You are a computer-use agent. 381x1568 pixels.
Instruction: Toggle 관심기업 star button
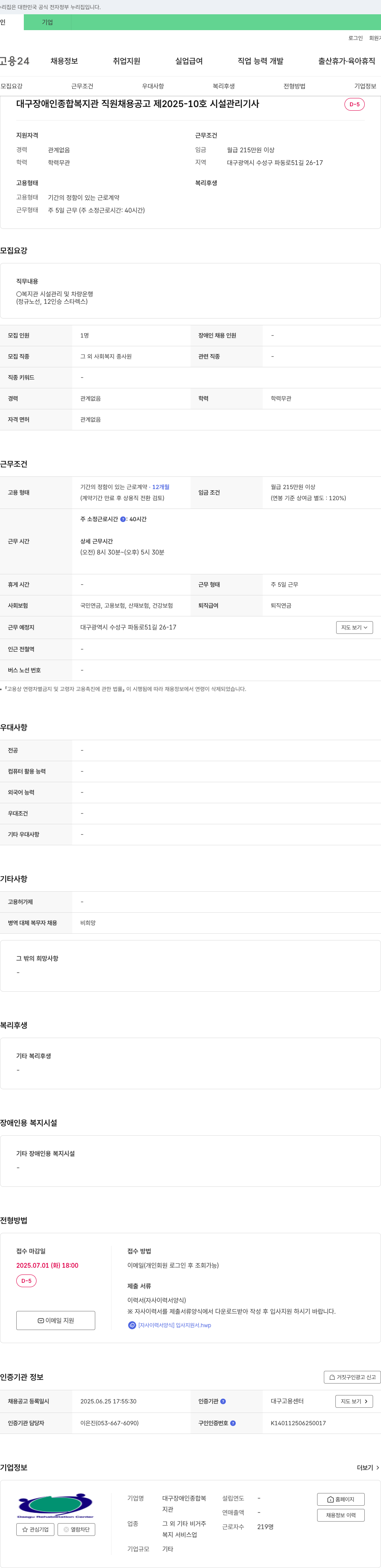[x=35, y=1529]
